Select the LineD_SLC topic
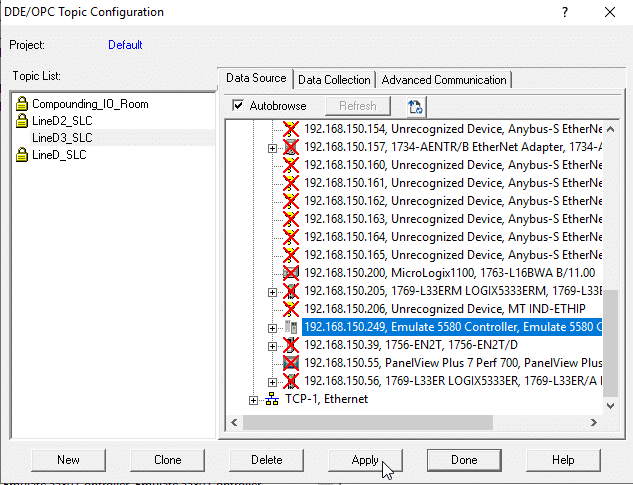Viewport: 633px width, 485px height. (x=59, y=155)
